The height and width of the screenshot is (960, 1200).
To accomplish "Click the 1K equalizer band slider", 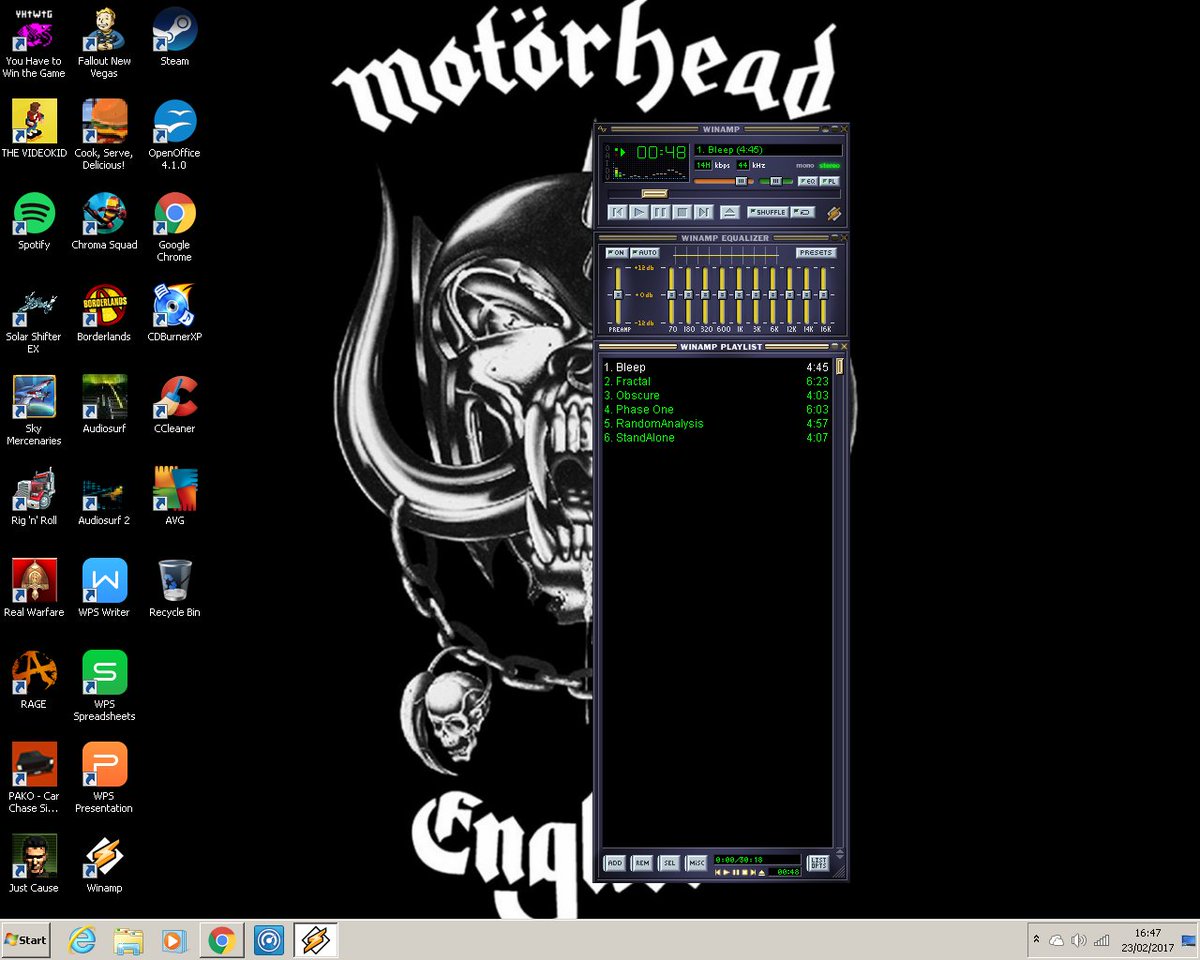I will 739,295.
